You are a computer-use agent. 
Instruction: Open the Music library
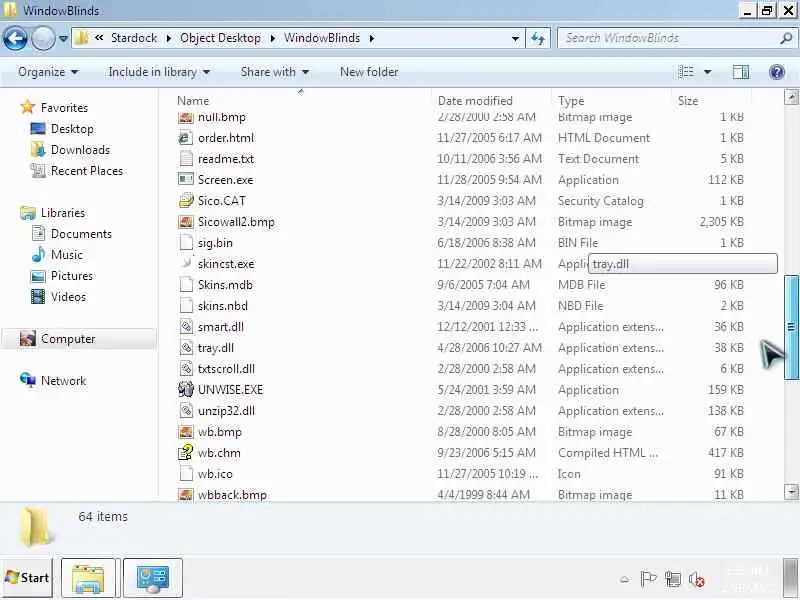(66, 255)
